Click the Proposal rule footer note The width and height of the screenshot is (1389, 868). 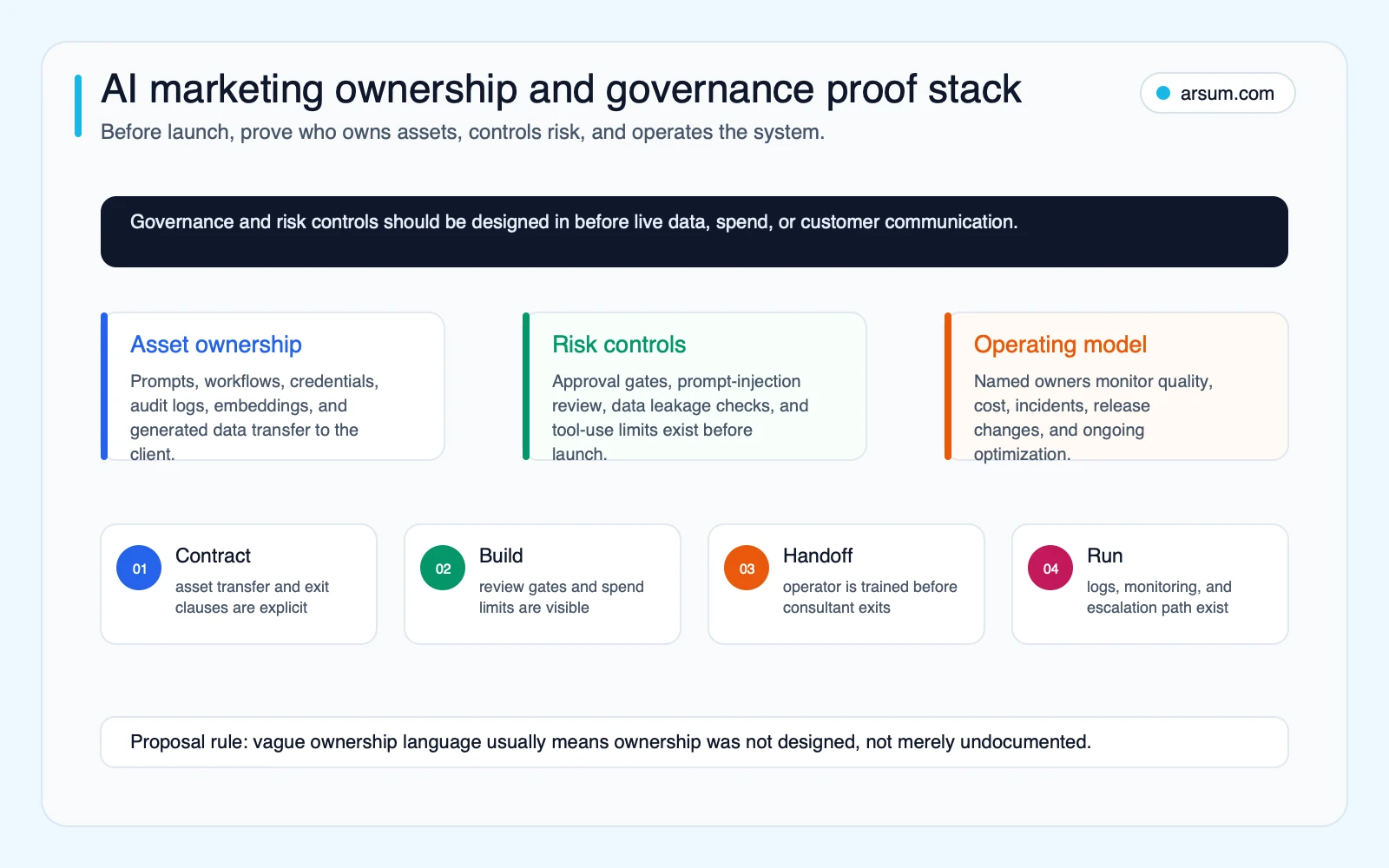[x=694, y=742]
